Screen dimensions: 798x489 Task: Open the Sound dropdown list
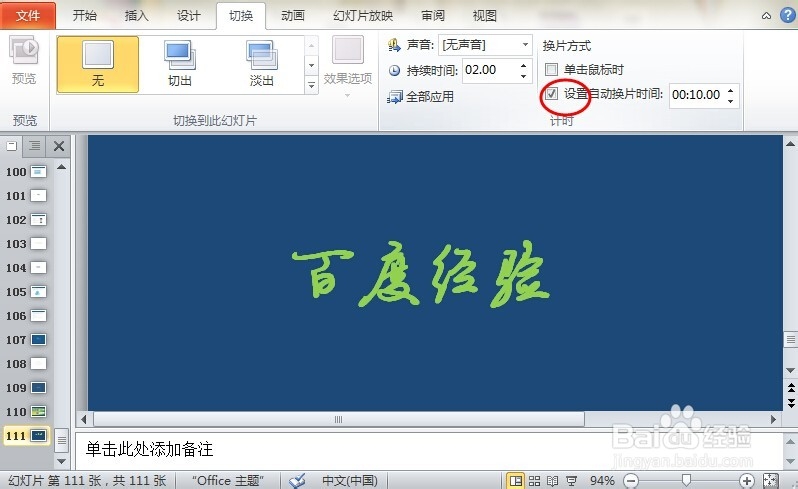(x=525, y=45)
